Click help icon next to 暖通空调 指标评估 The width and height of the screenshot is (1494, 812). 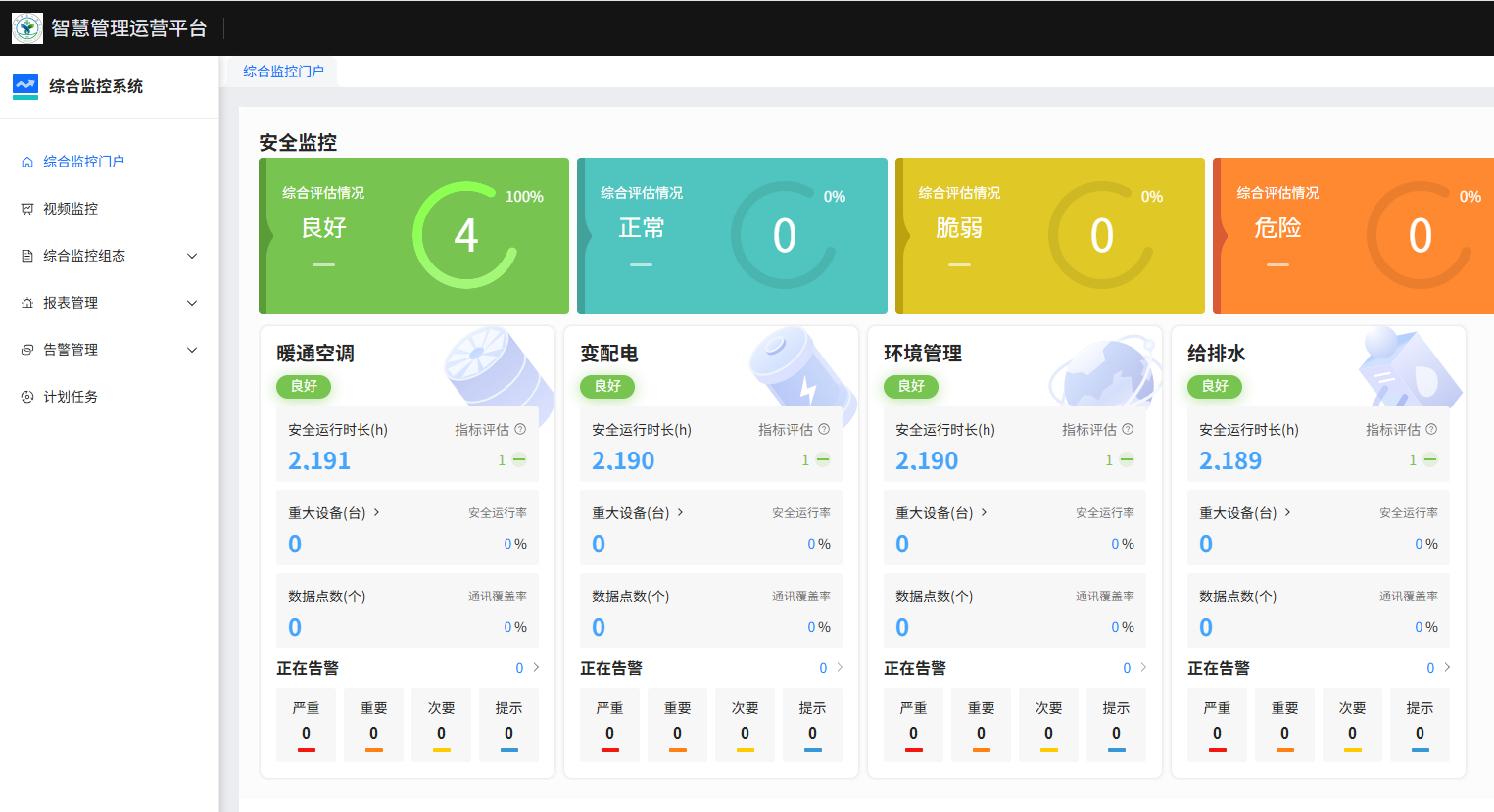[520, 429]
